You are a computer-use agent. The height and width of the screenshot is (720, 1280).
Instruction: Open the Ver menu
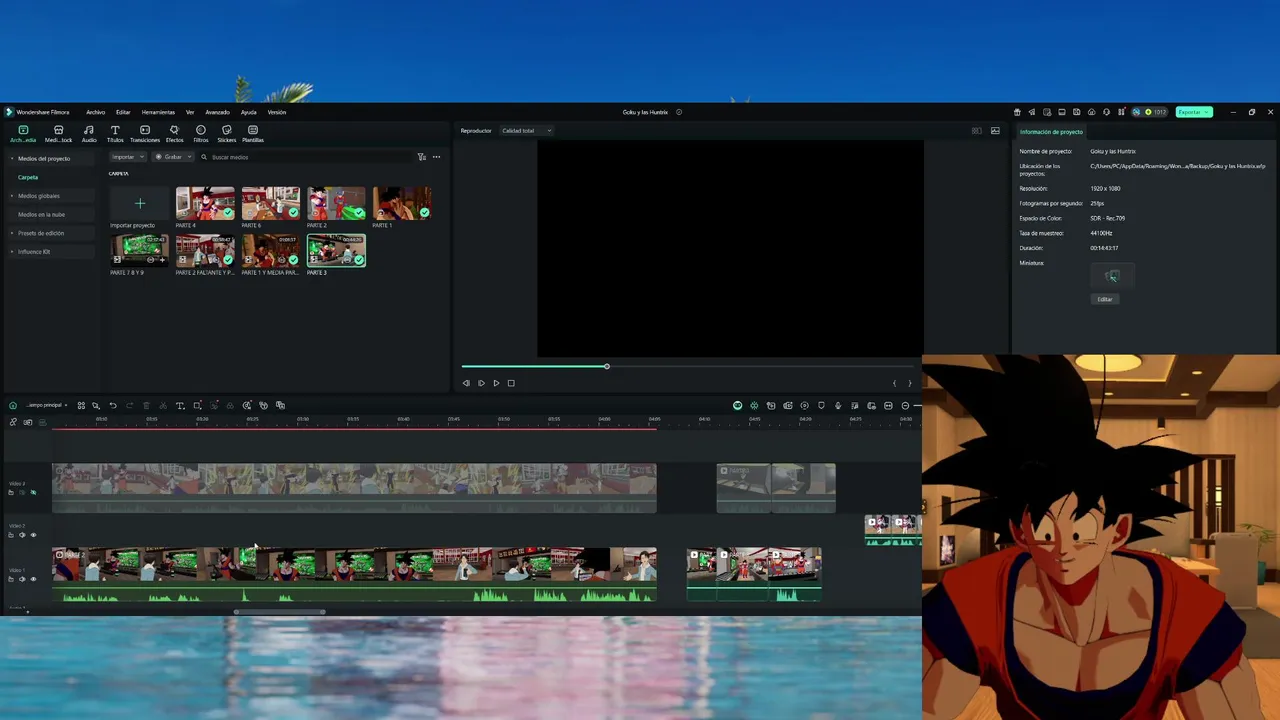pos(190,112)
